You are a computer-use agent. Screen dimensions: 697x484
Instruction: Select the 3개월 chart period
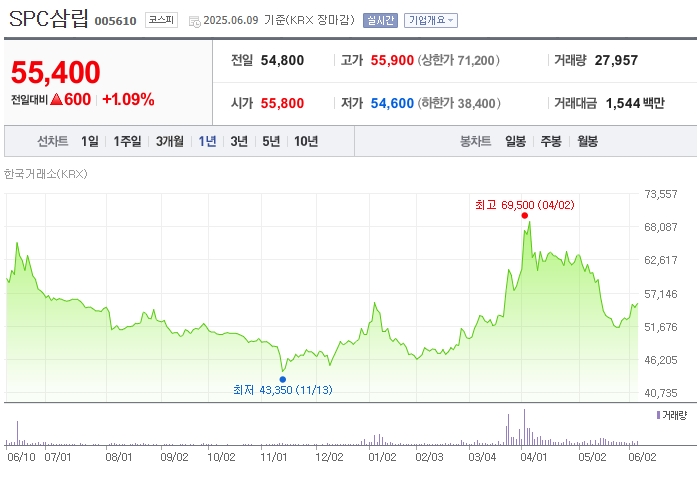(169, 141)
